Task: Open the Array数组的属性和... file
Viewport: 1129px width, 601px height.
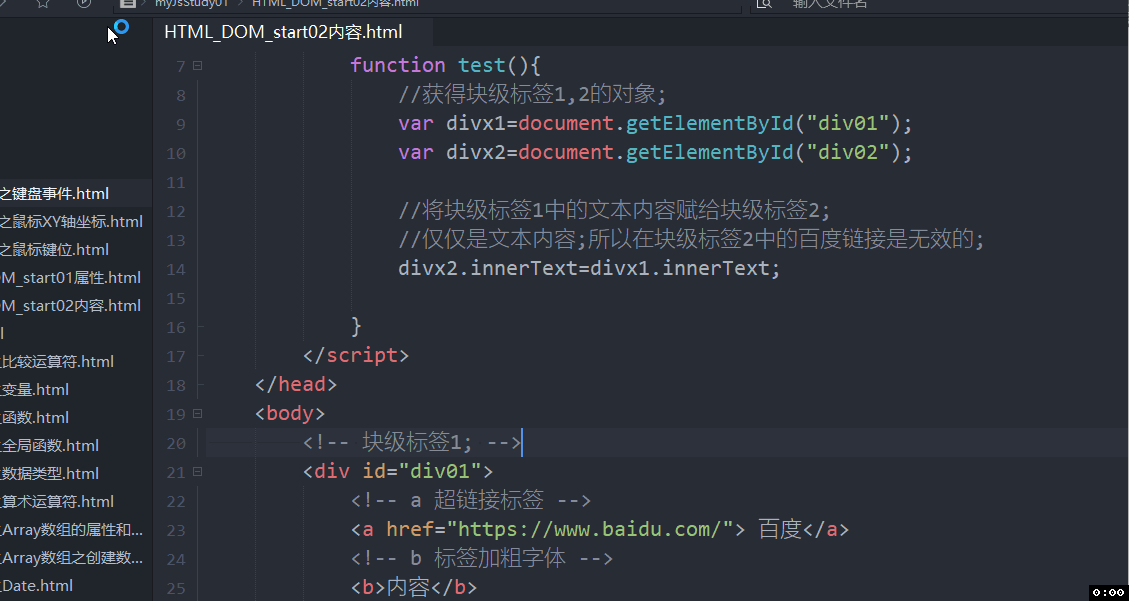Action: 72,530
